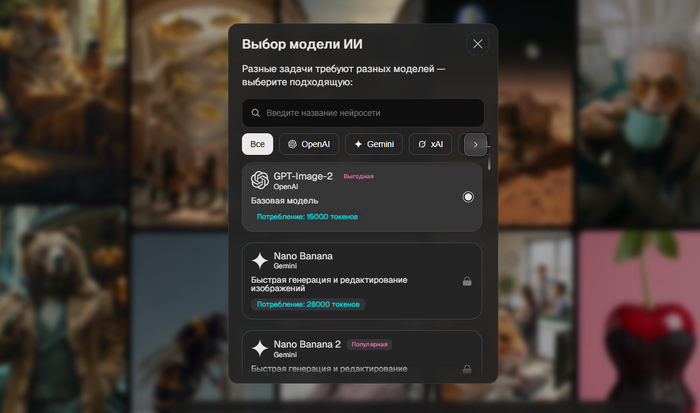Click the "Популярная" badge on Nano Banana 2
This screenshot has height=413, width=700.
(x=369, y=345)
